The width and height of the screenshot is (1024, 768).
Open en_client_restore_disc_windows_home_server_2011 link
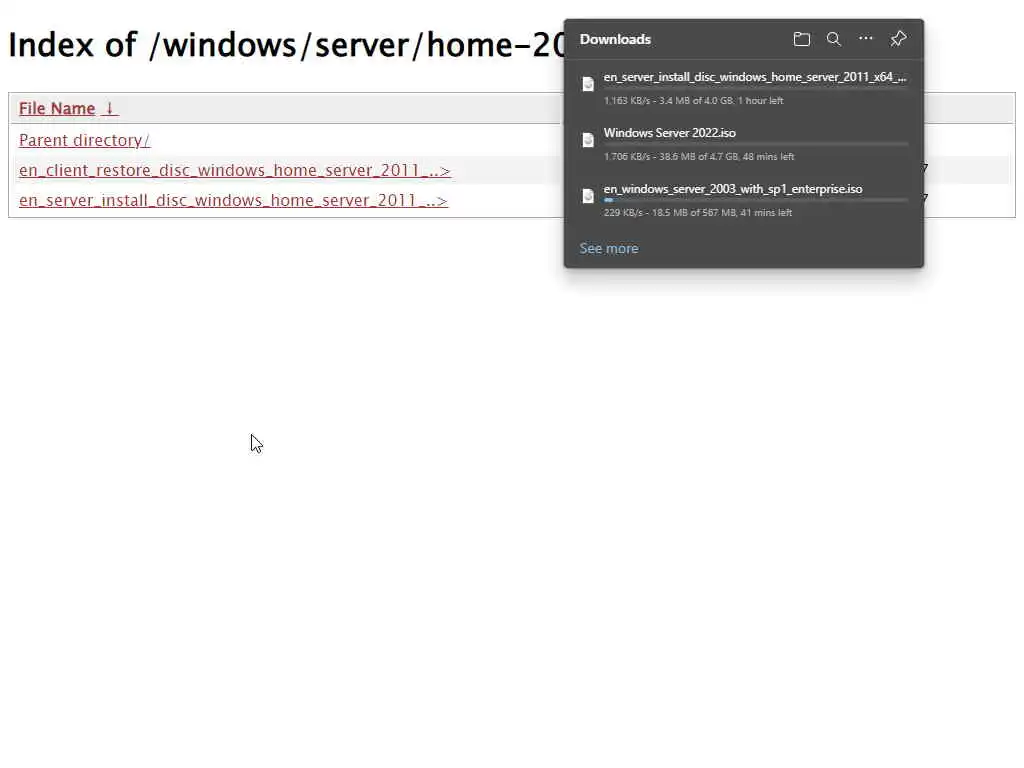(x=234, y=170)
